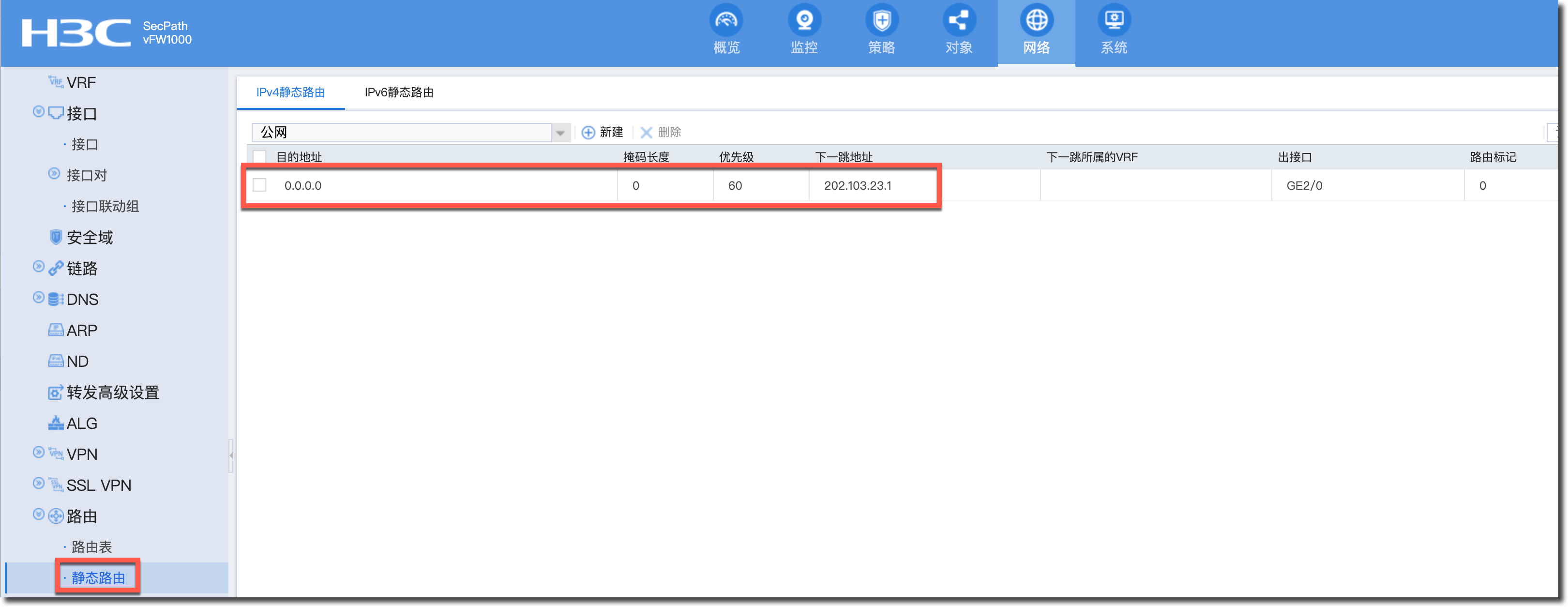Switch to the IPv6静态路由 tab
Image resolution: width=1568 pixels, height=607 pixels.
(399, 92)
